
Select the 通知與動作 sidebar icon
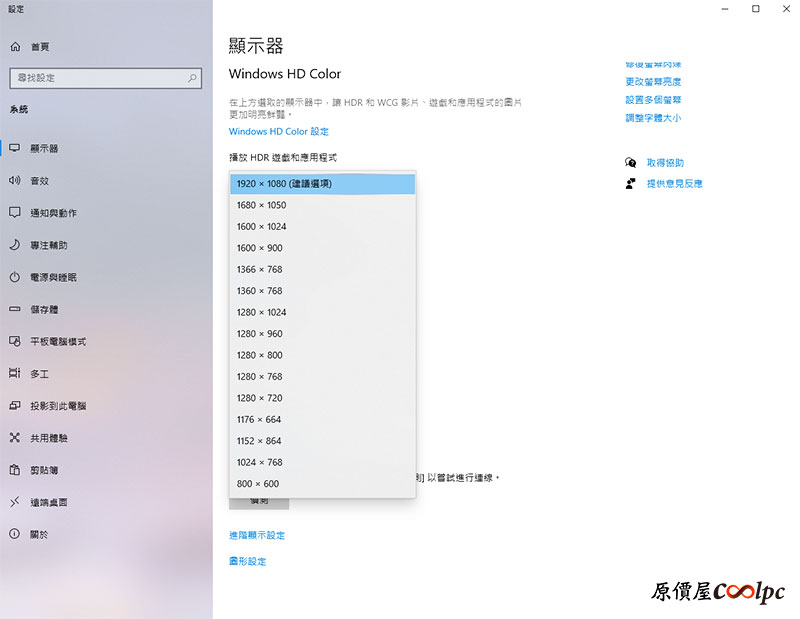tap(15, 212)
